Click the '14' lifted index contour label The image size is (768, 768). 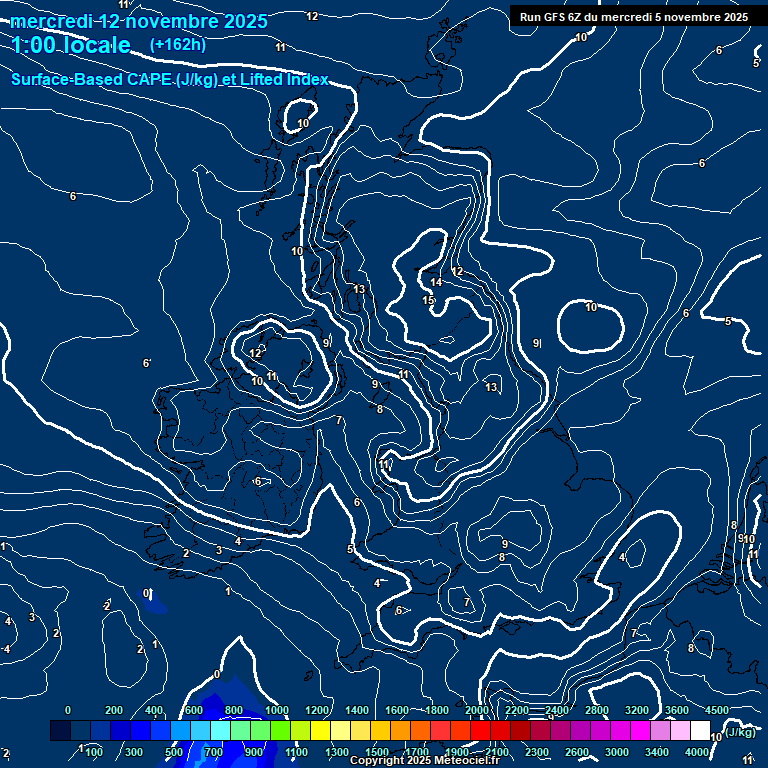436,282
